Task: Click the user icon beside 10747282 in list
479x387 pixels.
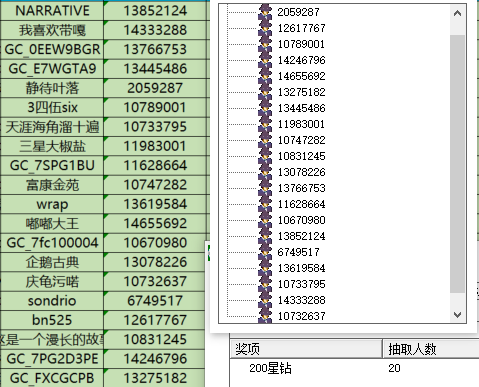Action: (x=265, y=140)
